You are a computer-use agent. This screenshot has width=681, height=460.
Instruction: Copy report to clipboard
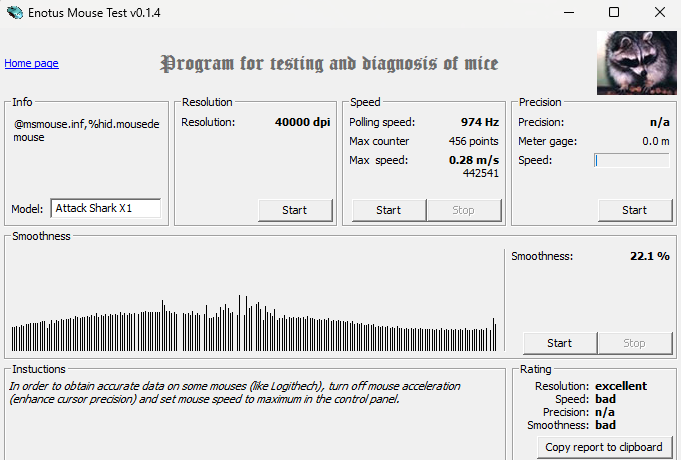[605, 446]
